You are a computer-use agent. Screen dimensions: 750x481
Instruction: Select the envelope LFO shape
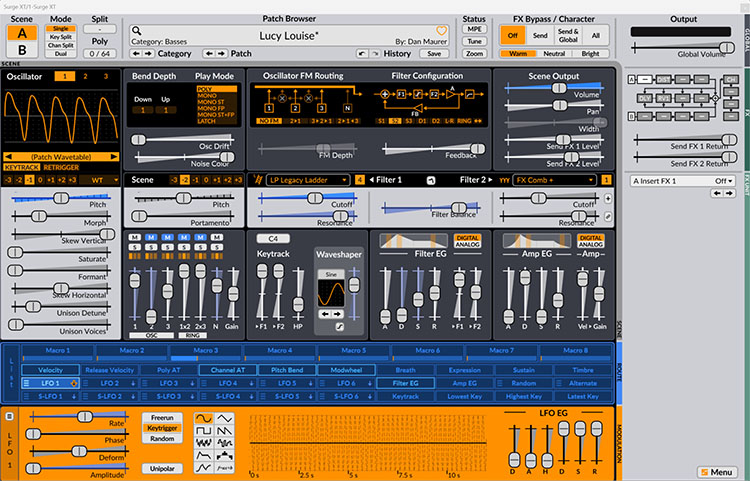pyautogui.click(x=204, y=455)
